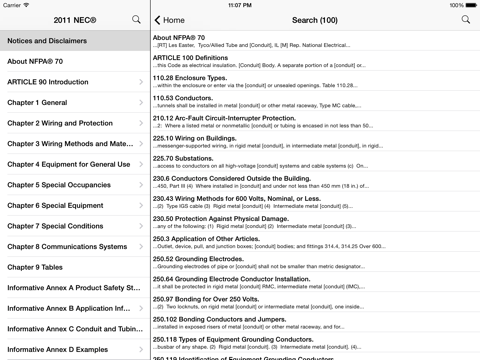The width and height of the screenshot is (480, 360).
Task: Expand Chapter 4 Equipment for General Use chevron
Action: (141, 164)
